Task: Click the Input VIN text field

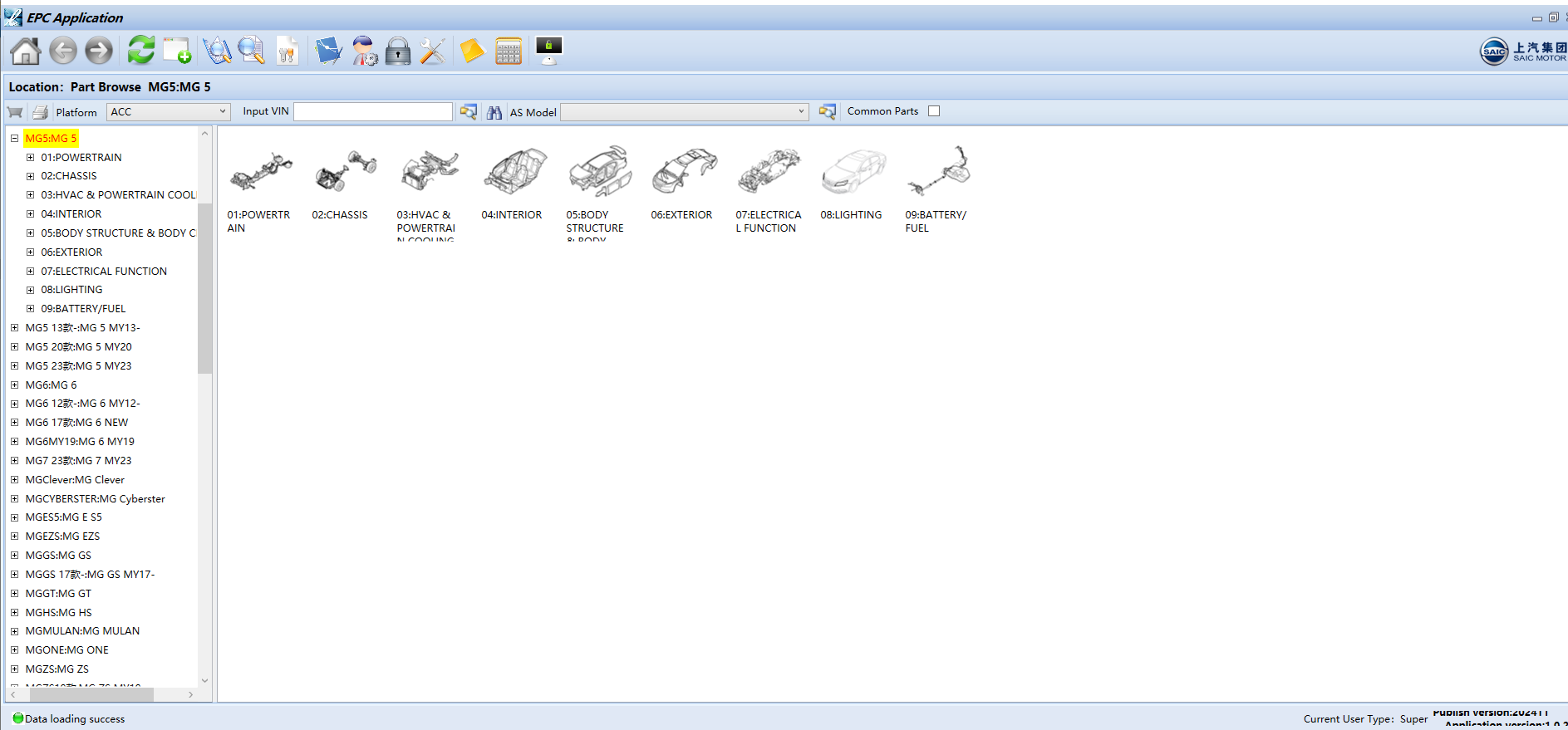Action: [x=373, y=111]
